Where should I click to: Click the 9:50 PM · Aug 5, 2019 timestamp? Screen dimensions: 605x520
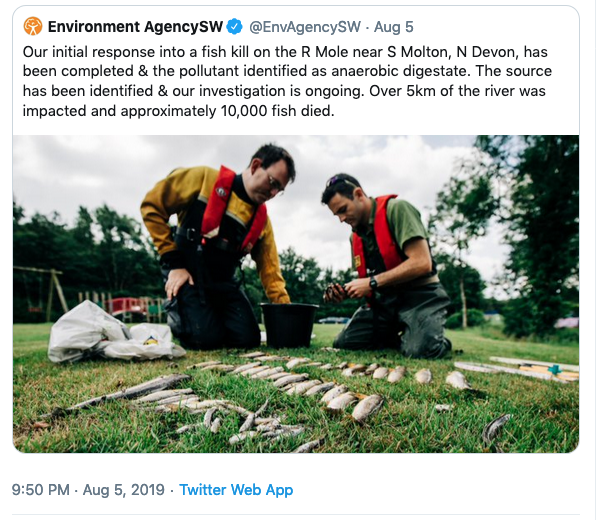pos(86,490)
